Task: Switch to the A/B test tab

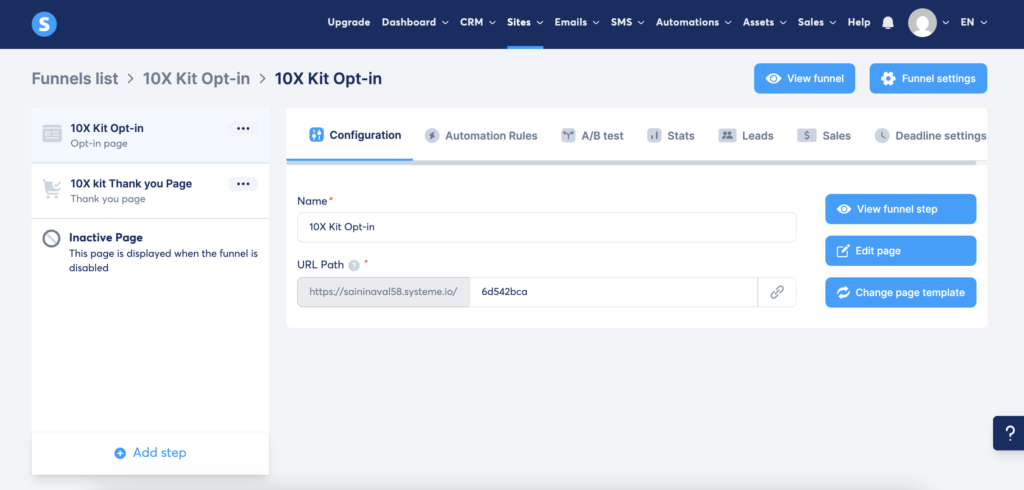Action: click(x=592, y=136)
